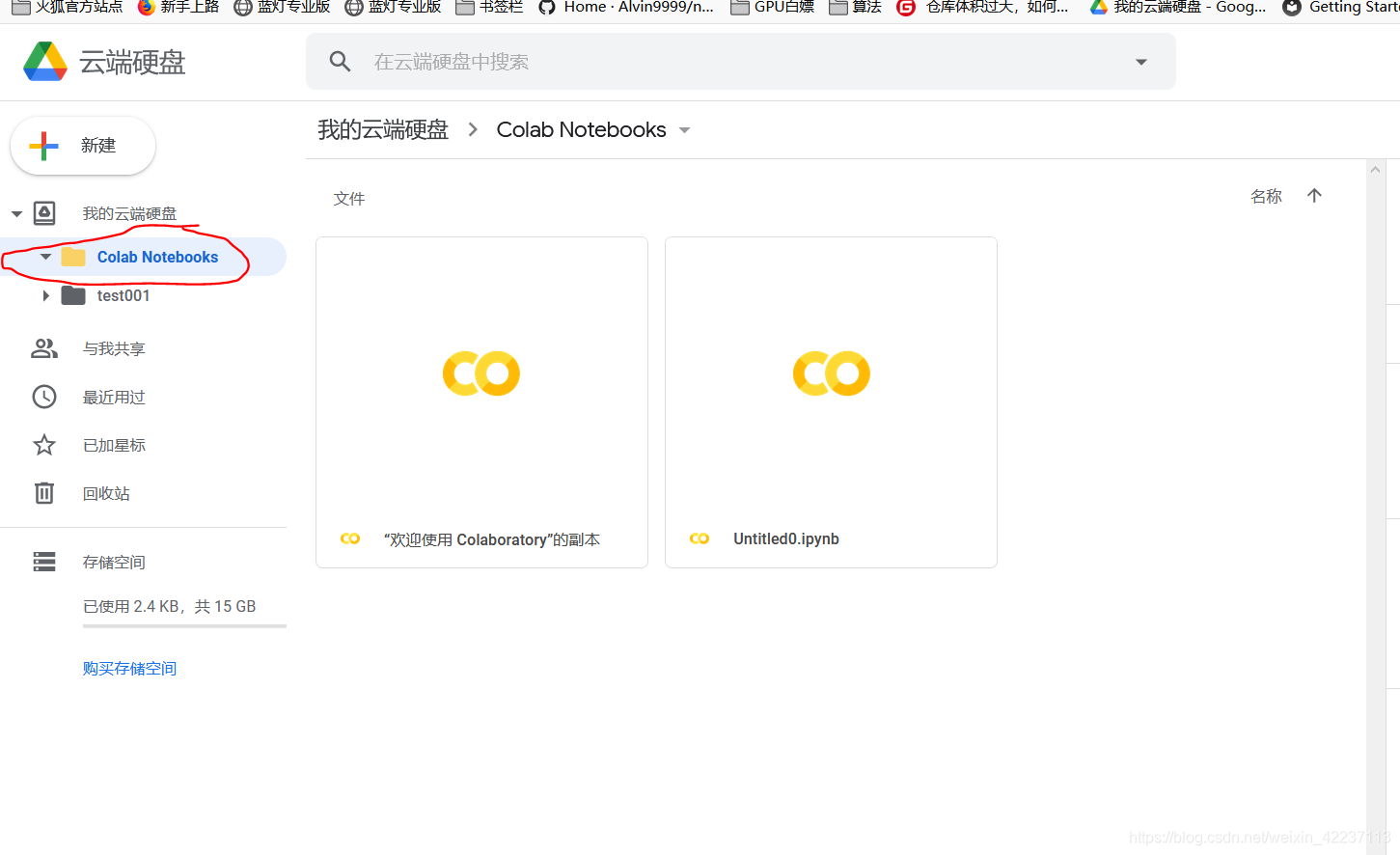Open 已加星标 section
The image size is (1400, 855).
pos(114,445)
